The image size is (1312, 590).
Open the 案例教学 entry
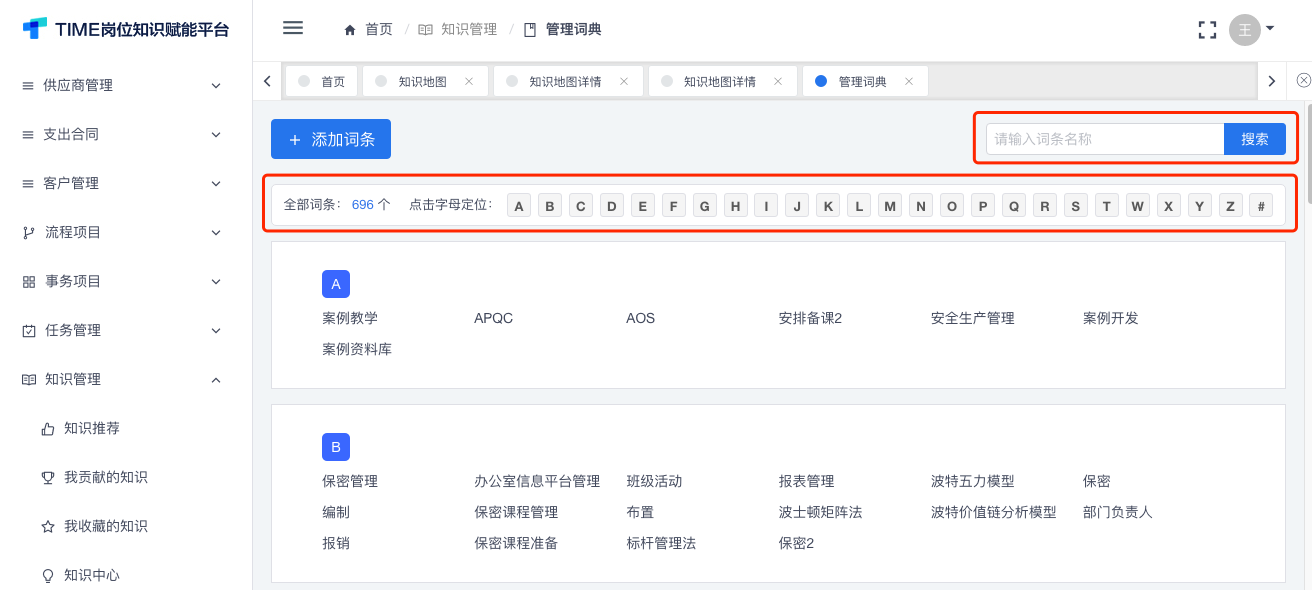350,318
